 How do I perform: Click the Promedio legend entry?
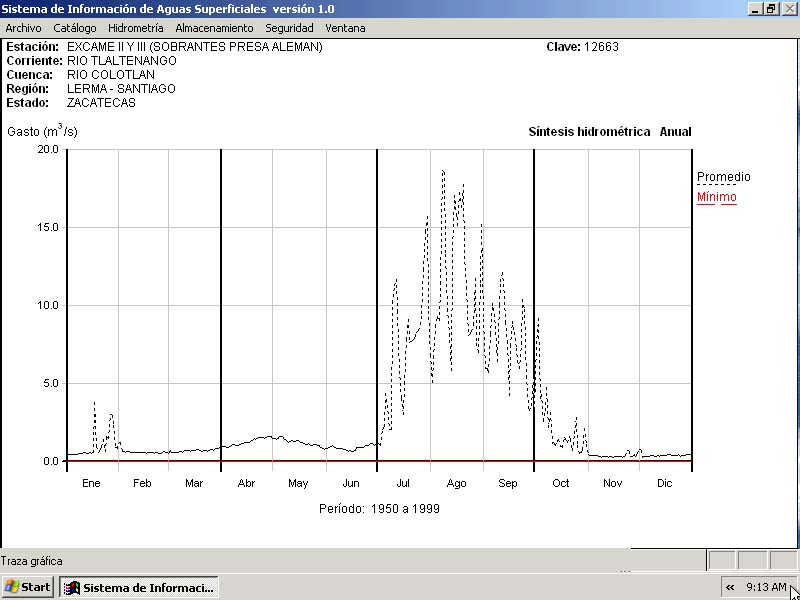click(723, 177)
